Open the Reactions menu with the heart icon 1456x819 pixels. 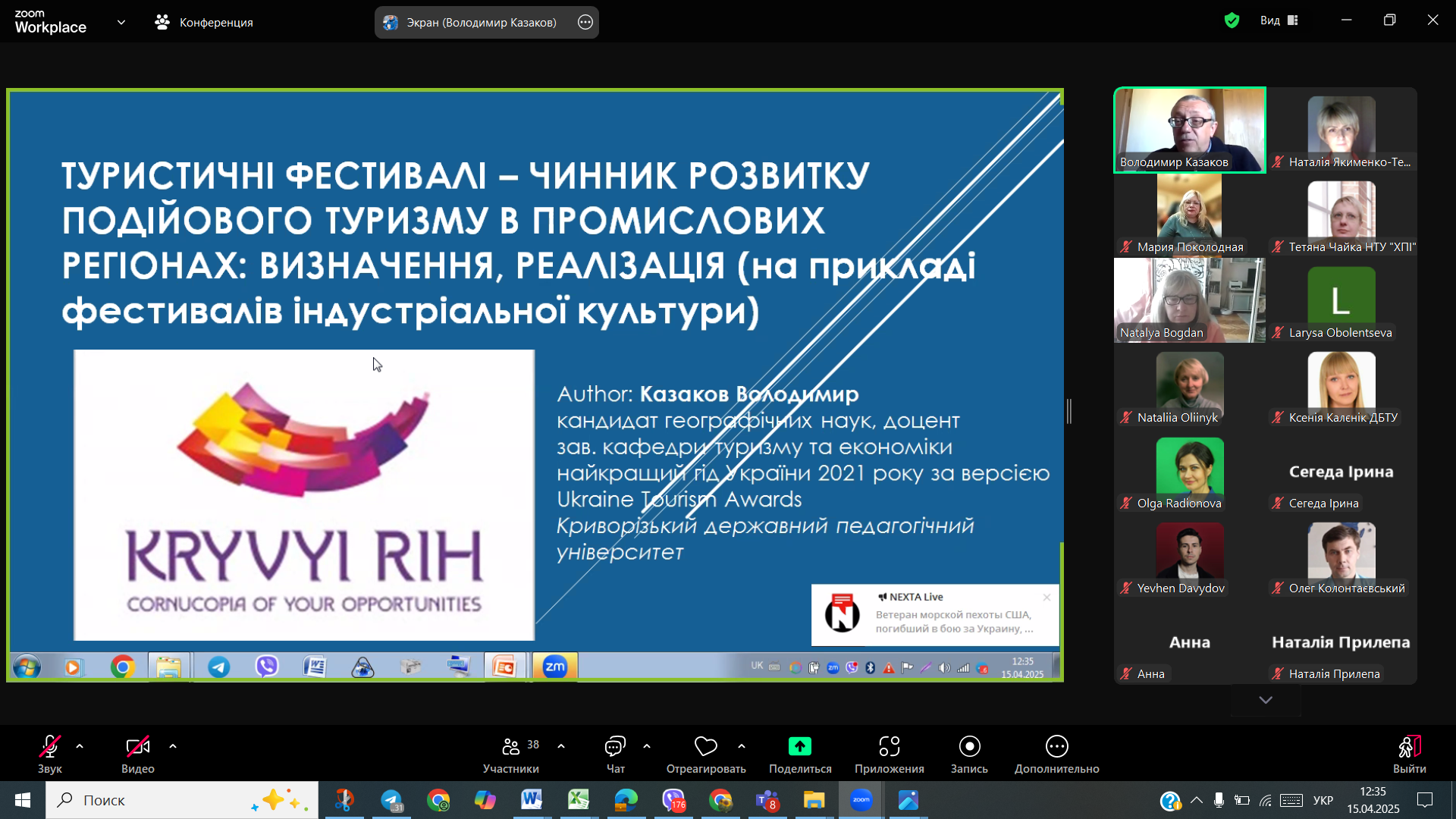click(705, 755)
